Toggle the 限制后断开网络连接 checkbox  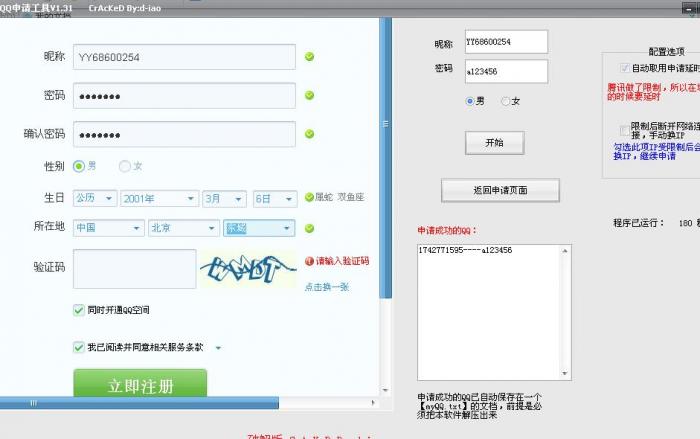625,130
